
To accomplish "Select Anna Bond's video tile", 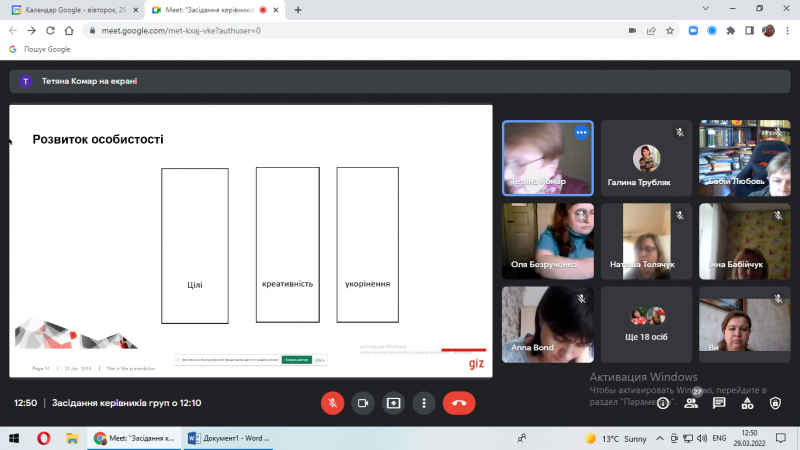I will 548,324.
